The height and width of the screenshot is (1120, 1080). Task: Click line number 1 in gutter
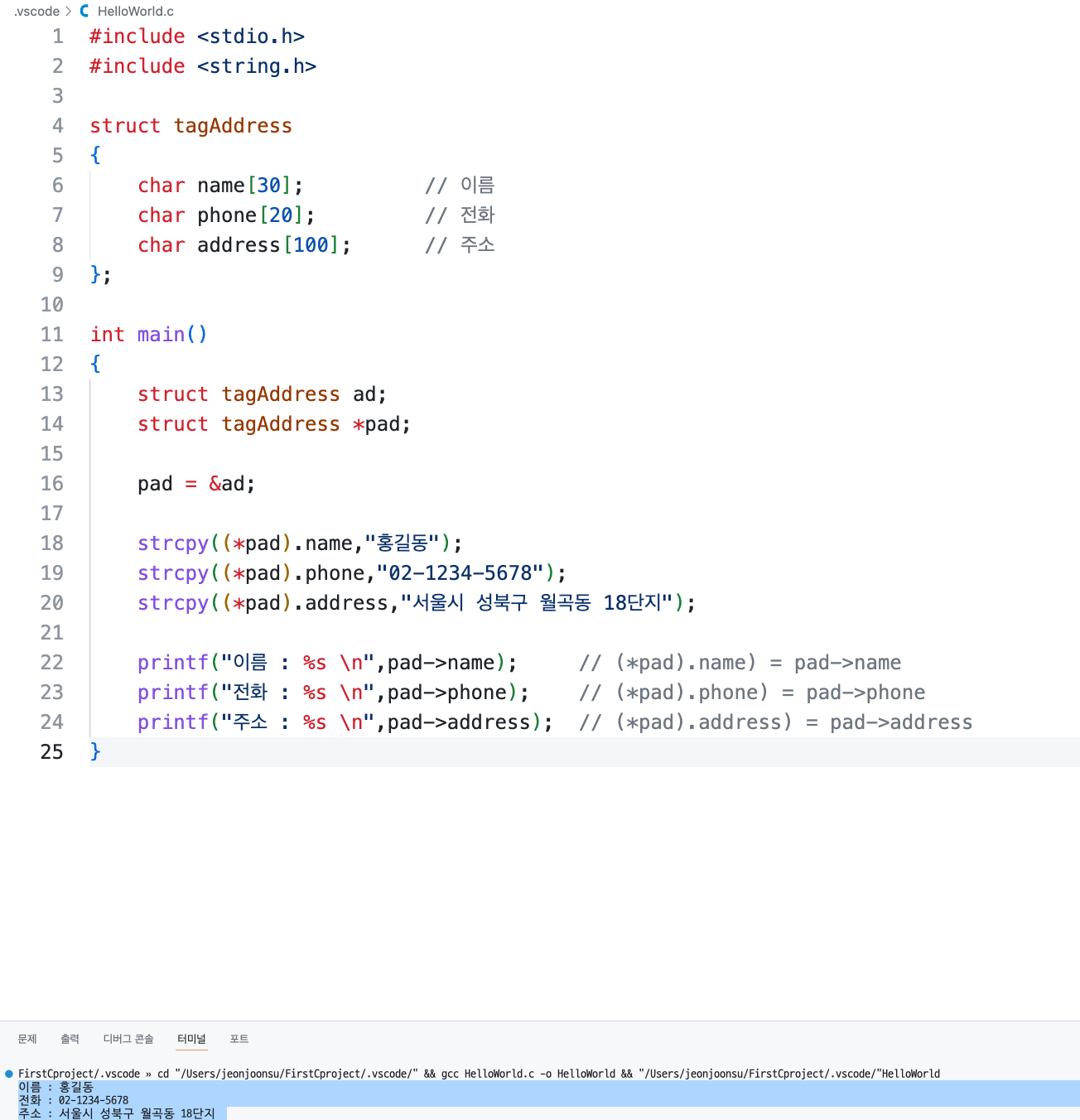(x=58, y=36)
